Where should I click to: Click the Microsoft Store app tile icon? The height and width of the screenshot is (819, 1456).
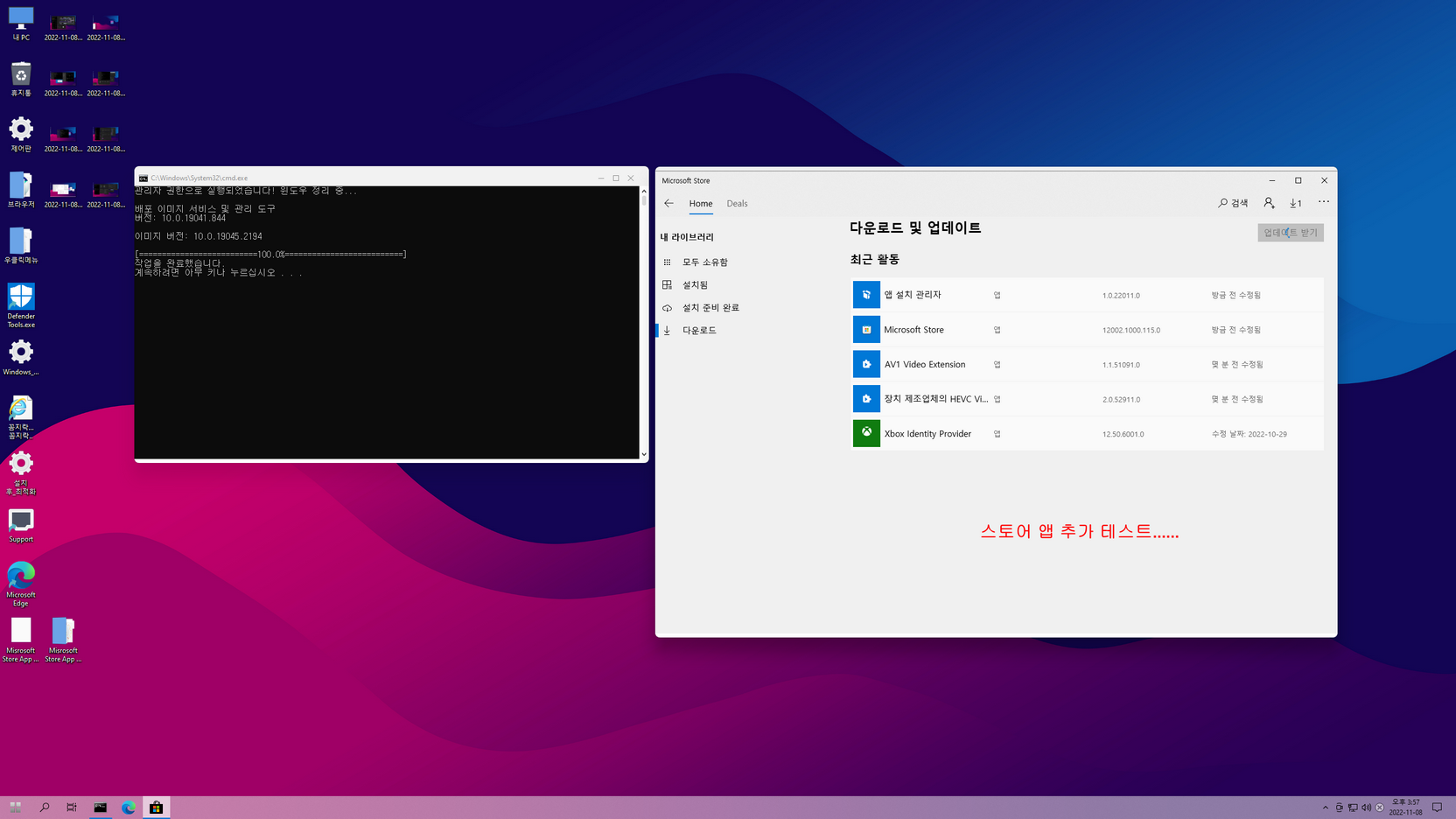[x=866, y=330]
